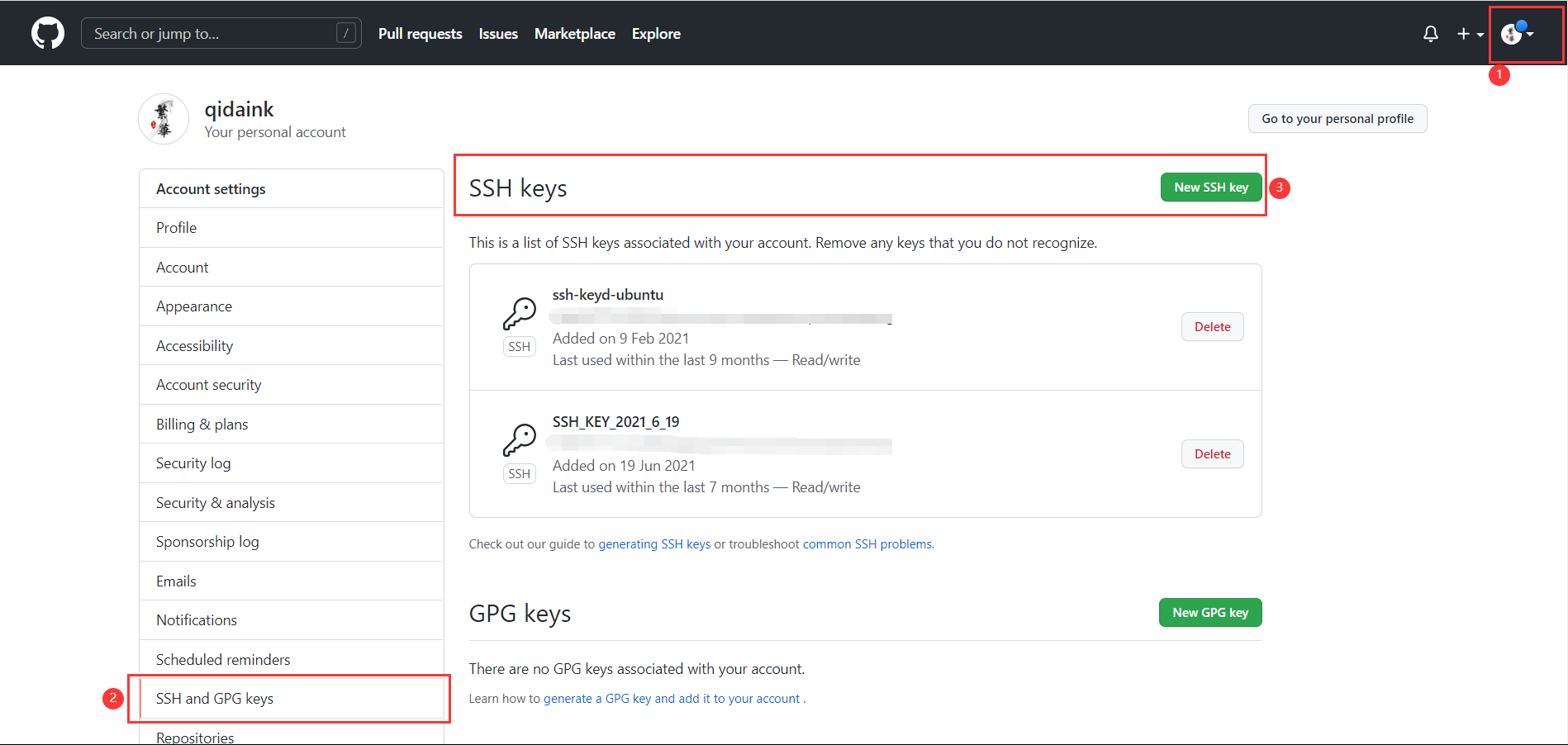Go to Marketplace in the header
Image resolution: width=1568 pixels, height=745 pixels.
click(574, 34)
